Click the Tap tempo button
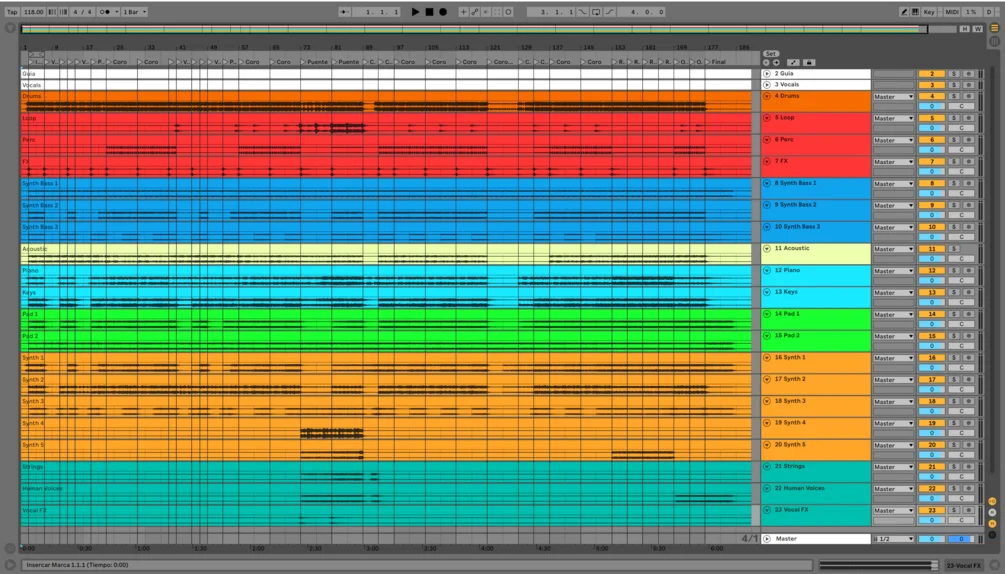The height and width of the screenshot is (574, 1005). click(x=12, y=12)
